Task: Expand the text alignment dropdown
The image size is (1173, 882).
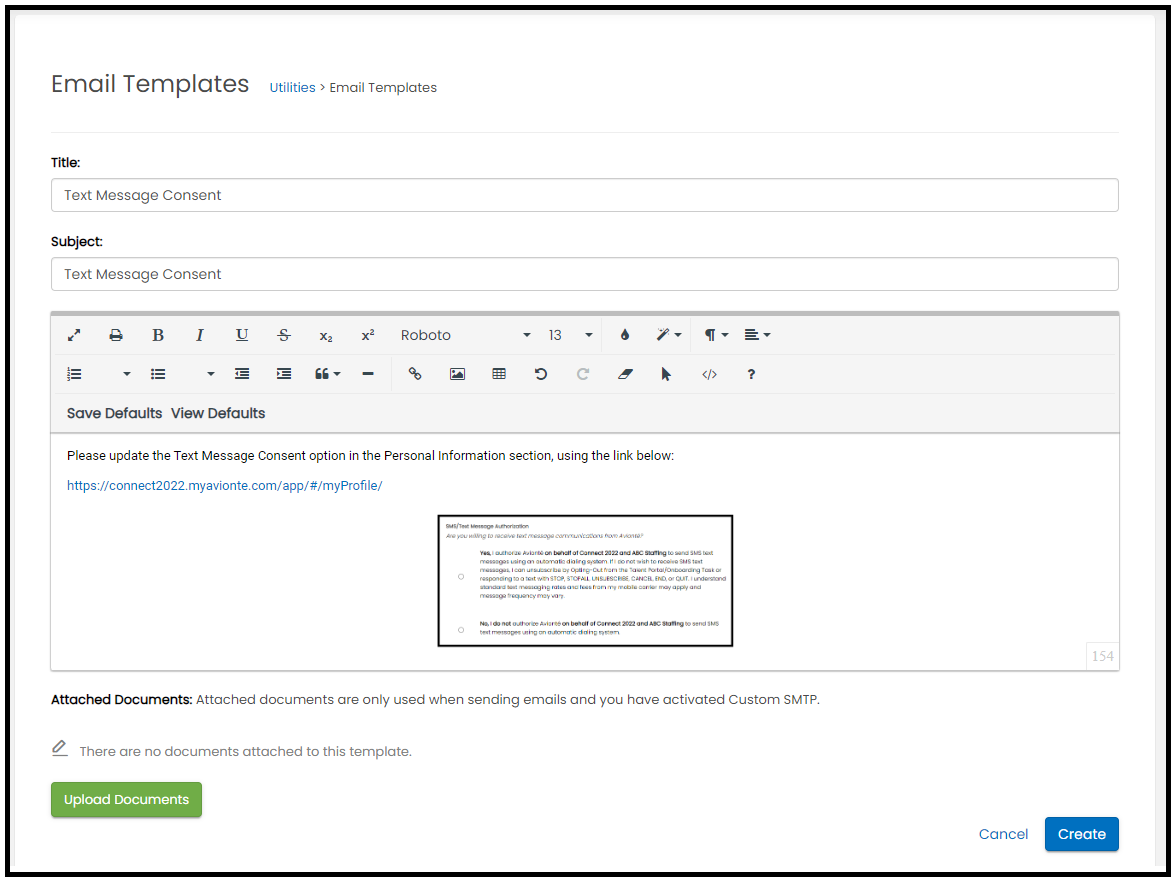Action: click(756, 335)
